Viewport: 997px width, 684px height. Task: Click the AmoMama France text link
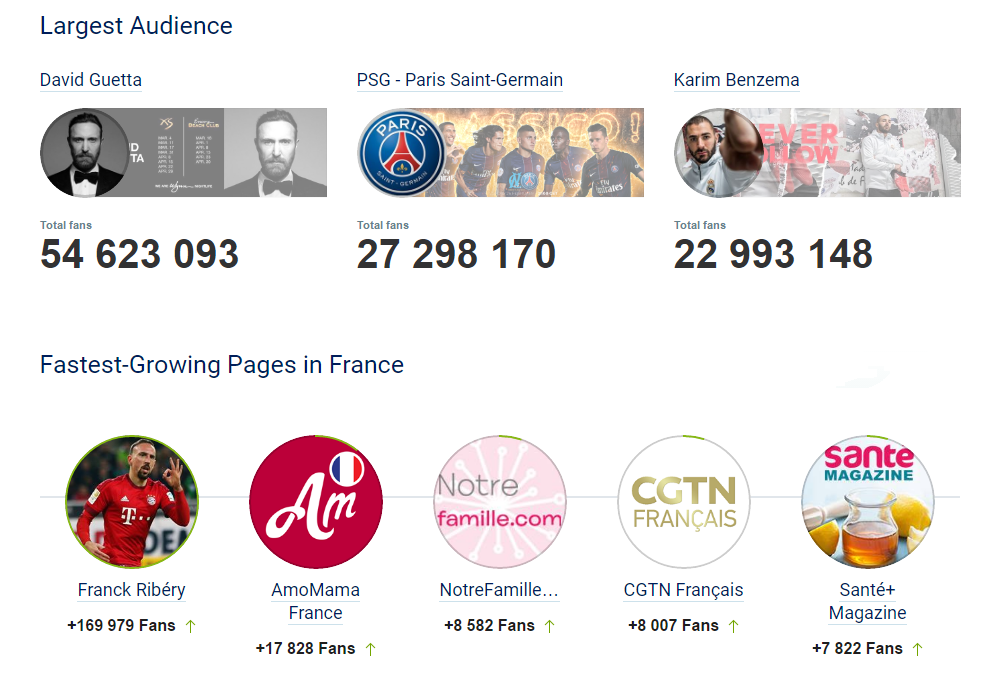315,599
